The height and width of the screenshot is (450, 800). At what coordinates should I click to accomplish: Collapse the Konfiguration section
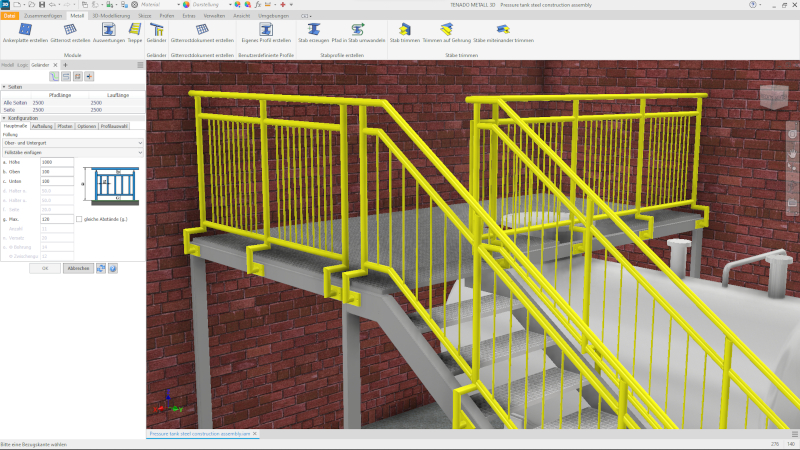4,118
